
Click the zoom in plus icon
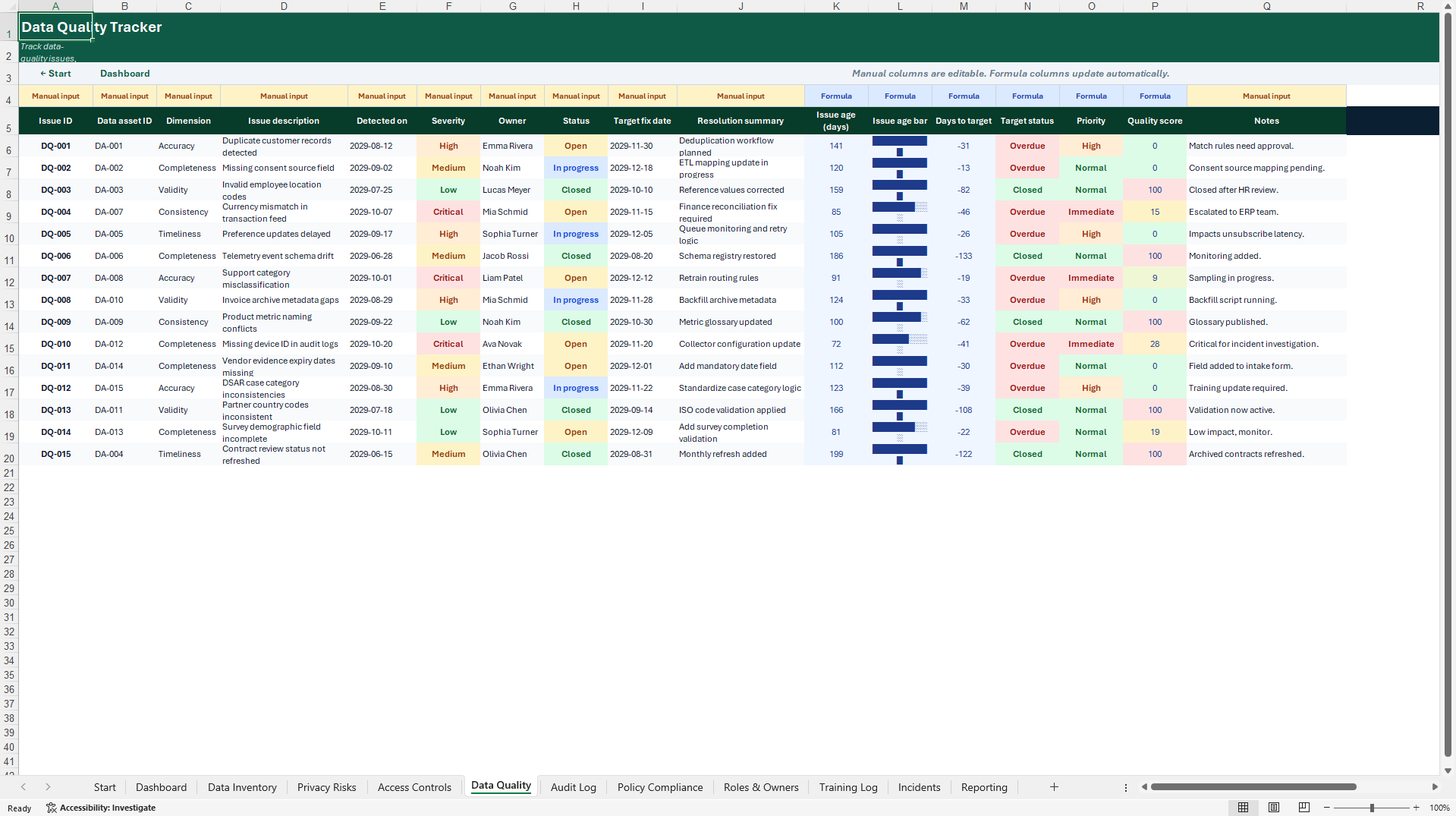(1416, 808)
